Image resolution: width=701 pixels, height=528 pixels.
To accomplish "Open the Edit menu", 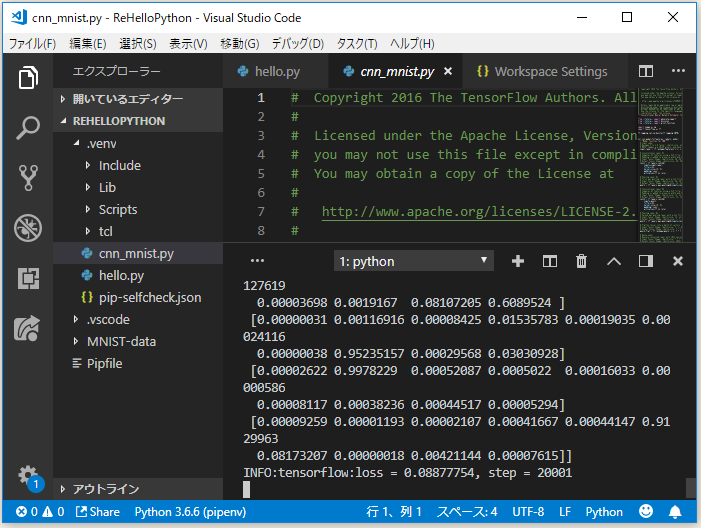I will pos(88,44).
